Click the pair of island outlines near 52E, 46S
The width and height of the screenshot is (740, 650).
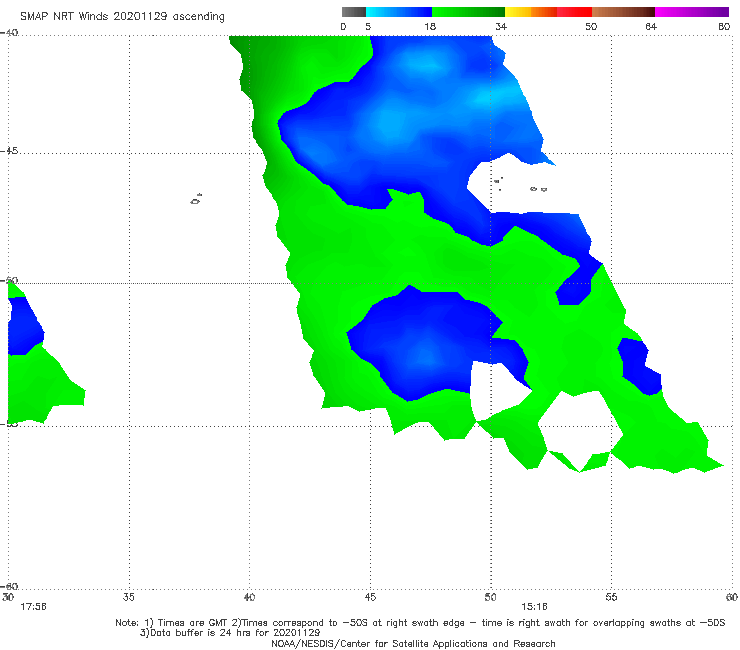click(x=538, y=189)
